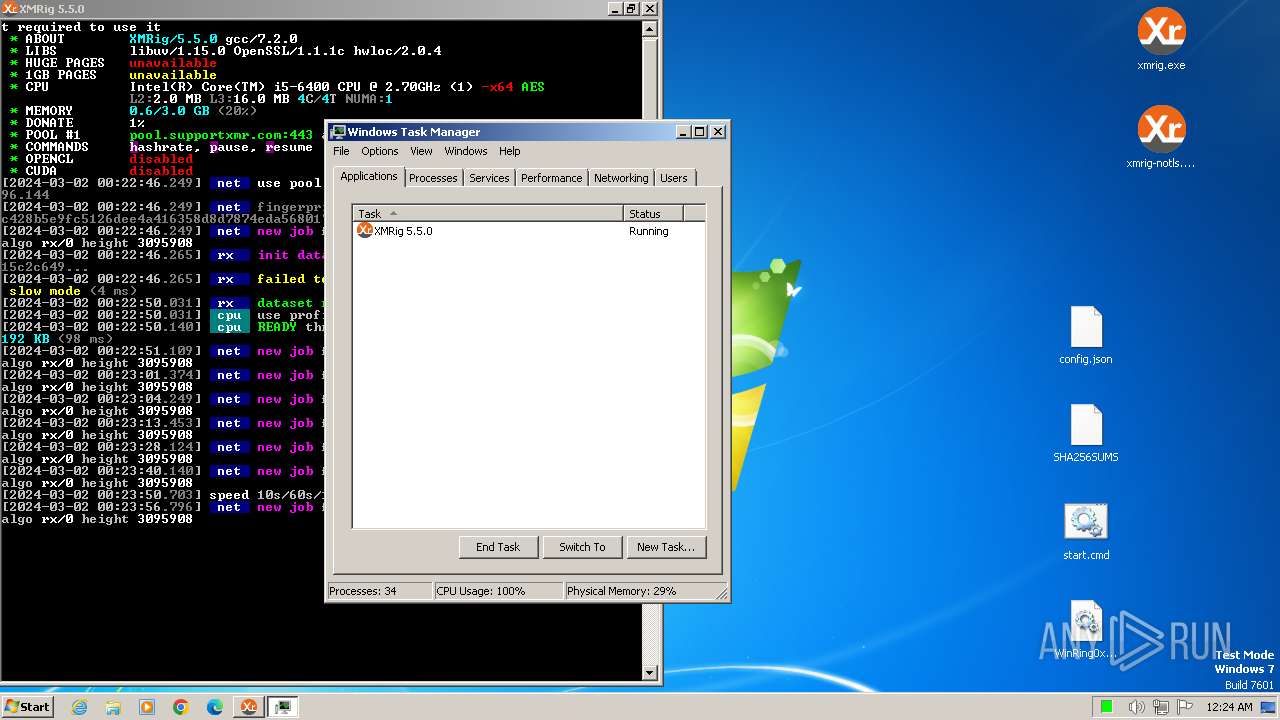1280x720 pixels.
Task: Click the XMRig icon in task list
Action: 365,231
